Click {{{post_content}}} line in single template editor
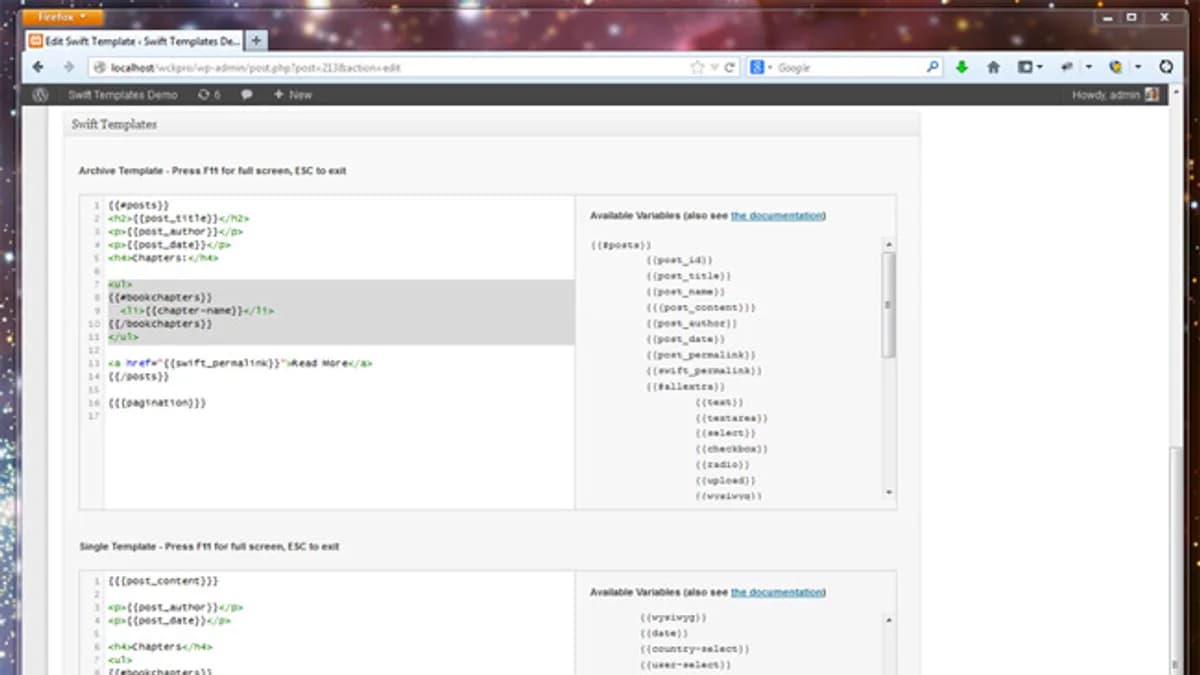The width and height of the screenshot is (1200, 675). click(163, 581)
